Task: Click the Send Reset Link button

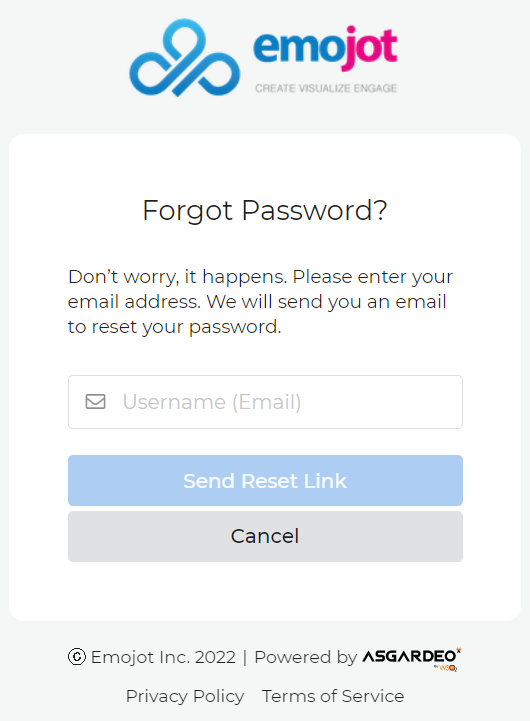Action: coord(265,481)
